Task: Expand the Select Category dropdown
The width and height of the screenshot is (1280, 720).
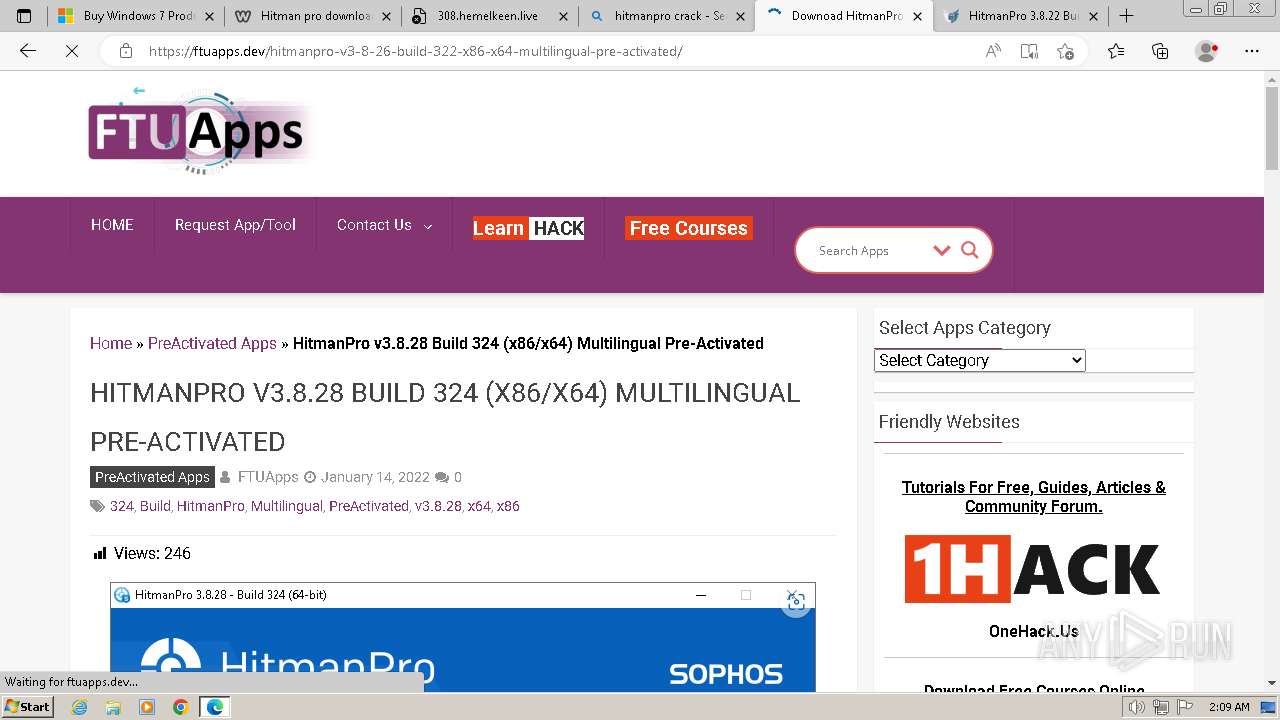Action: click(x=980, y=360)
